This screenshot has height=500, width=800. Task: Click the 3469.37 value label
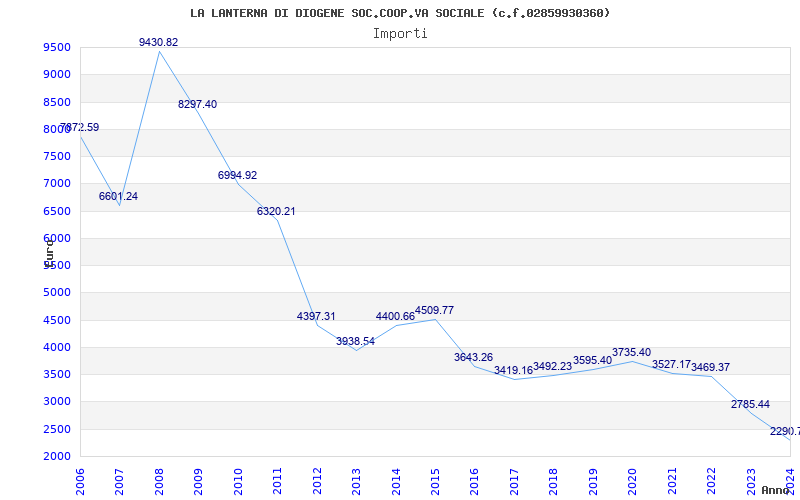711,367
